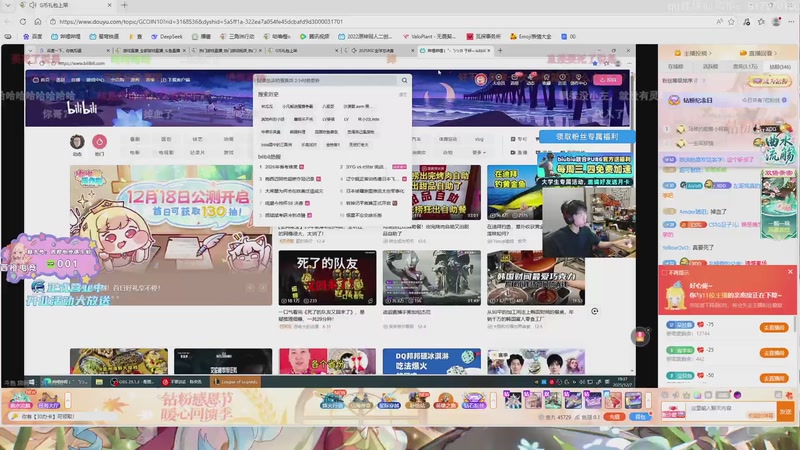This screenshot has height=450, width=800.
Task: Click 去直播间 beside the -25 entry
Action: (774, 353)
